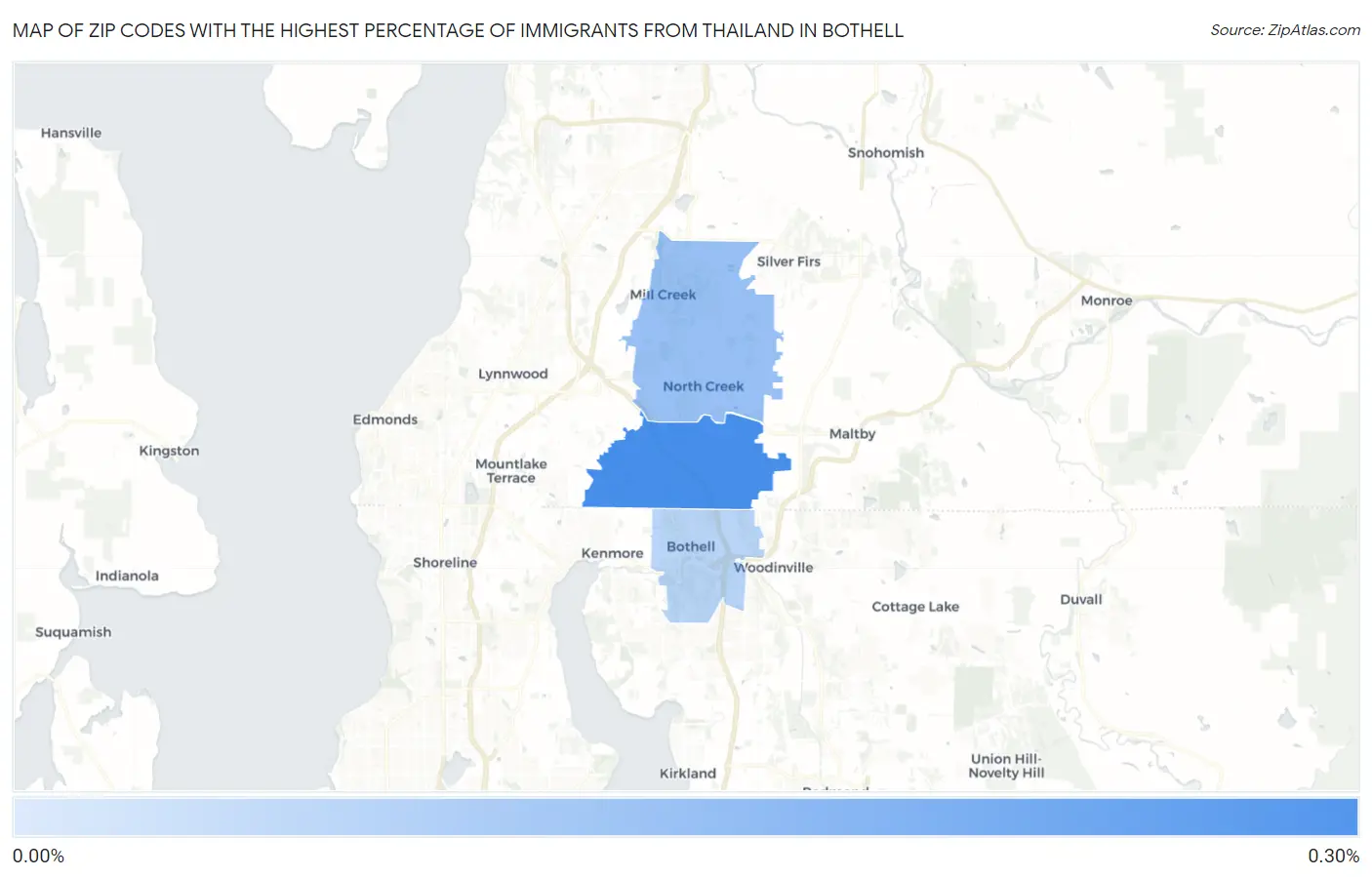Click the Woodinville map label
The height and width of the screenshot is (877, 1372).
(x=773, y=567)
